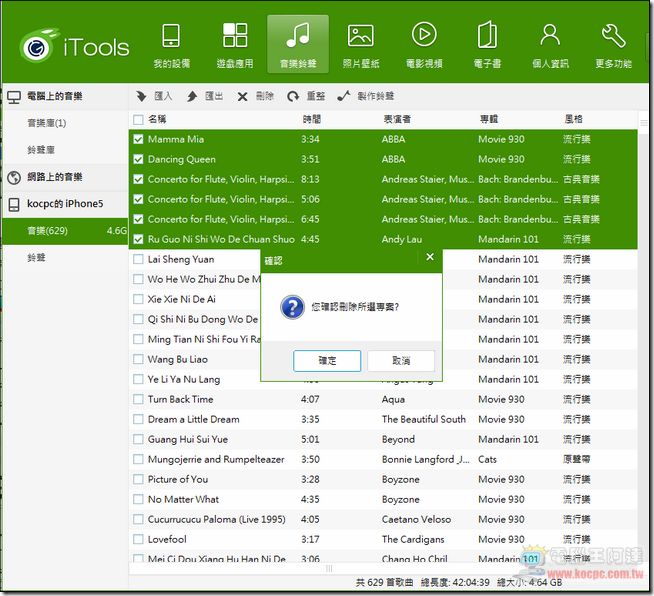Check the Lovefool checkbox
This screenshot has height=596, width=654.
138,540
